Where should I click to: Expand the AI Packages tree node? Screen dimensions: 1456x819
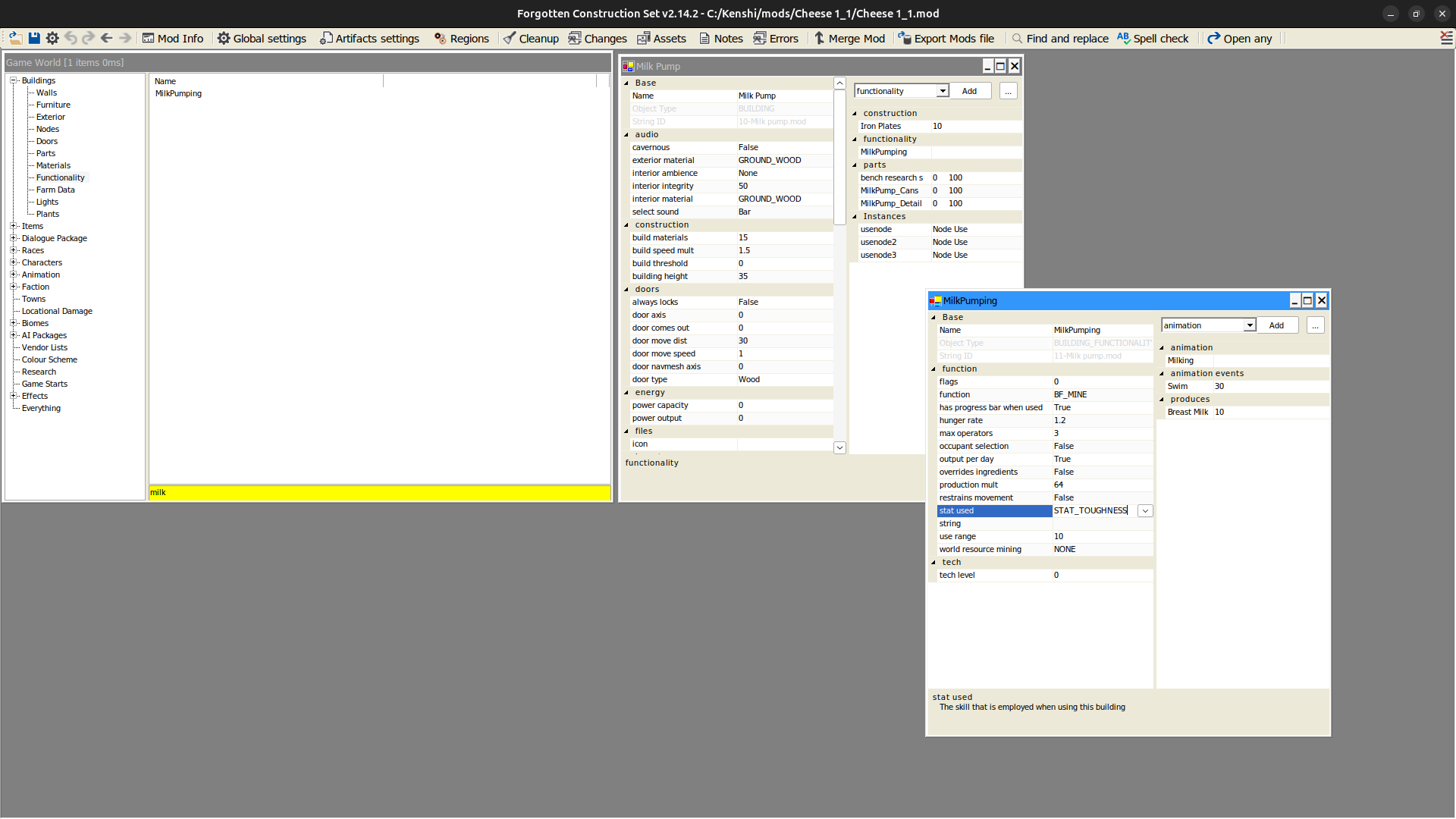pos(13,335)
